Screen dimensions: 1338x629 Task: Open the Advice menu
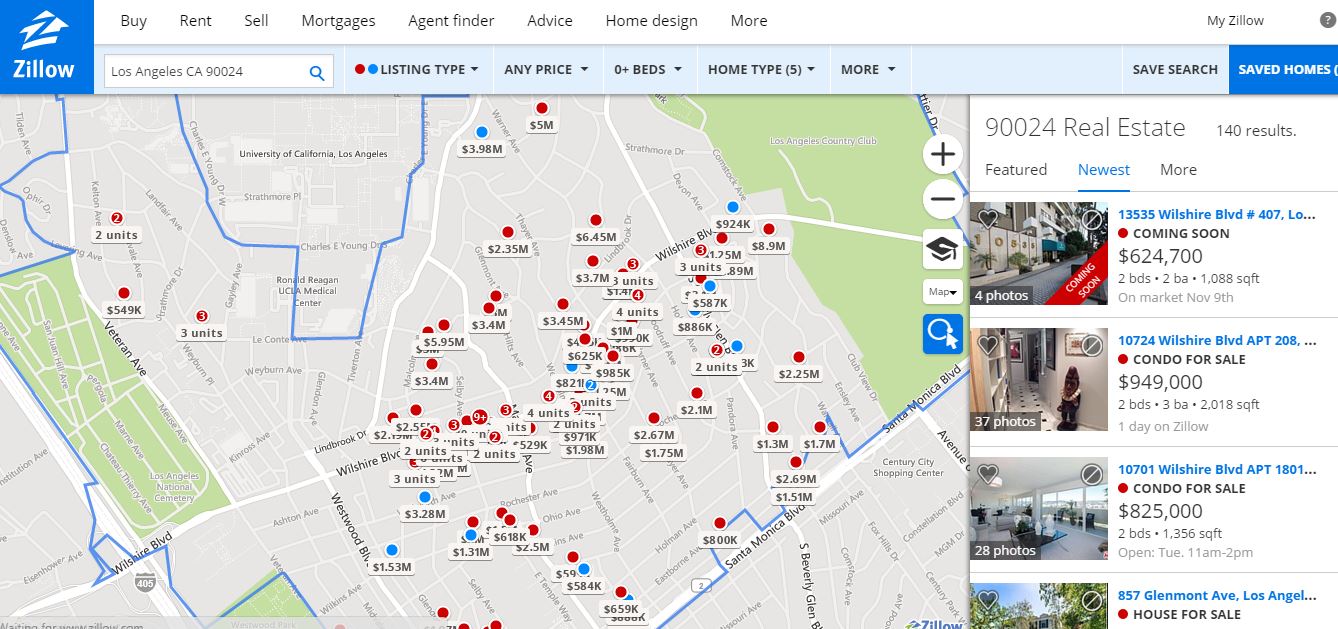(550, 21)
